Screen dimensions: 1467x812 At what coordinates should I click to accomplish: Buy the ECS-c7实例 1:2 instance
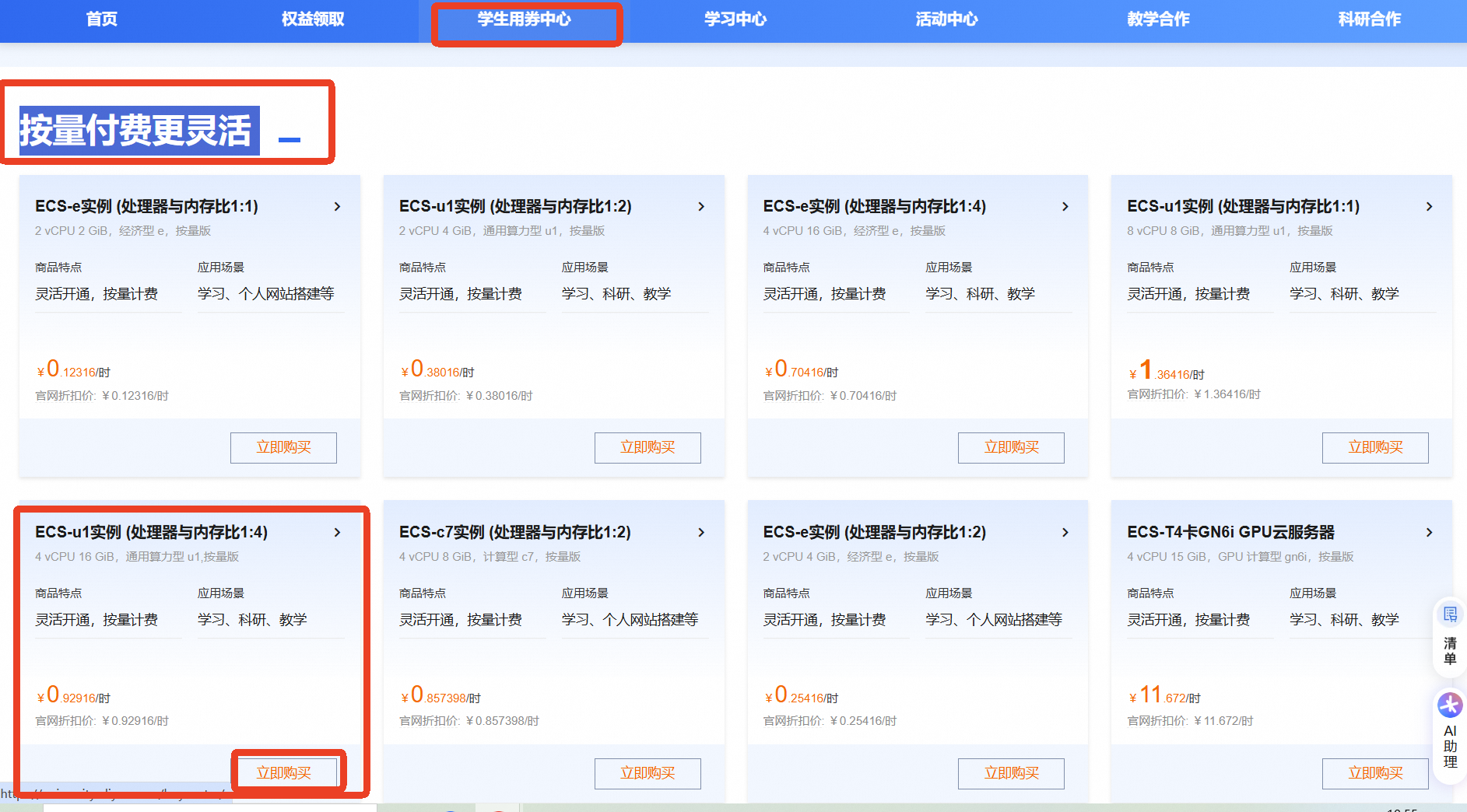click(x=648, y=773)
